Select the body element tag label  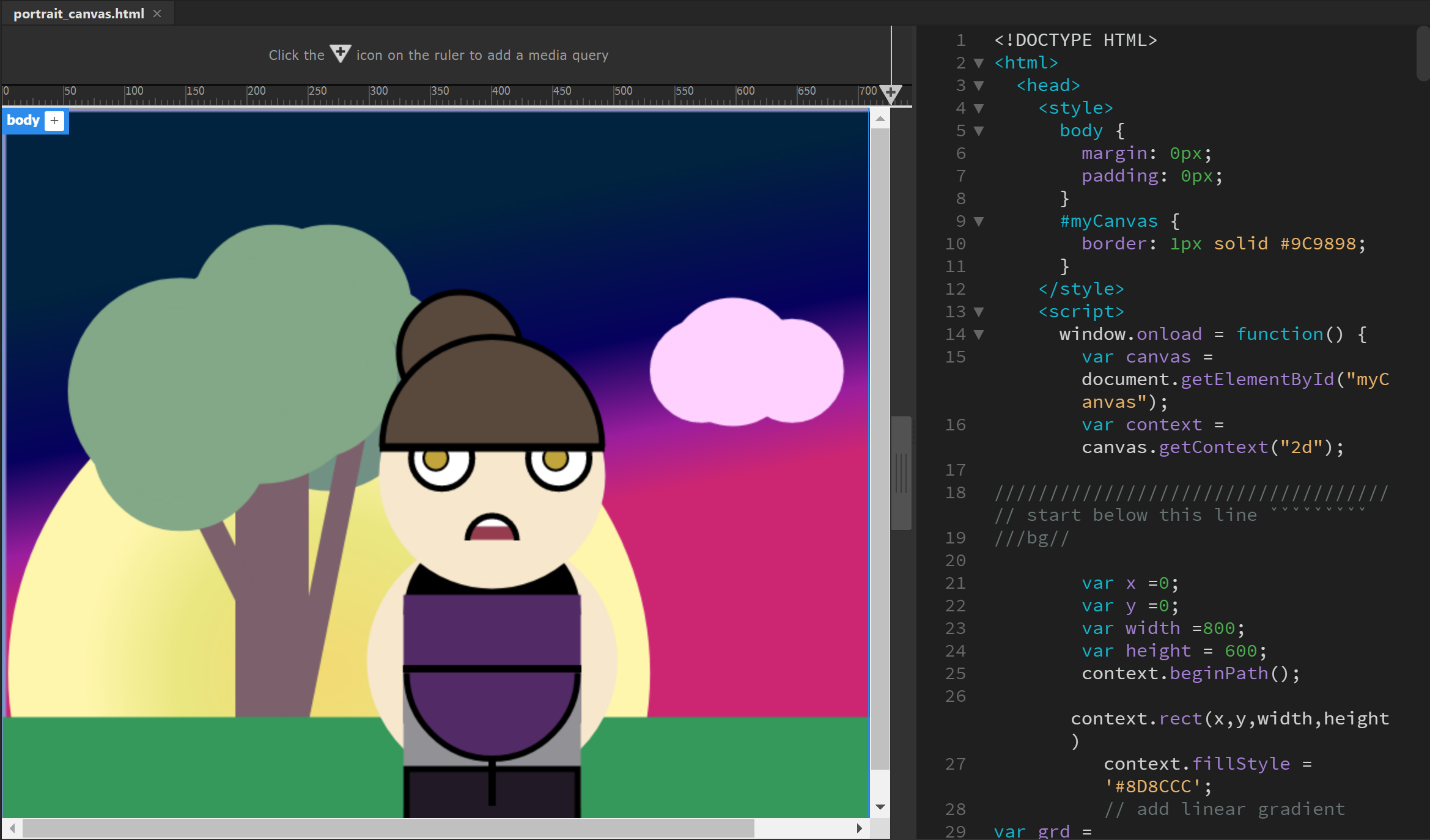tap(23, 120)
